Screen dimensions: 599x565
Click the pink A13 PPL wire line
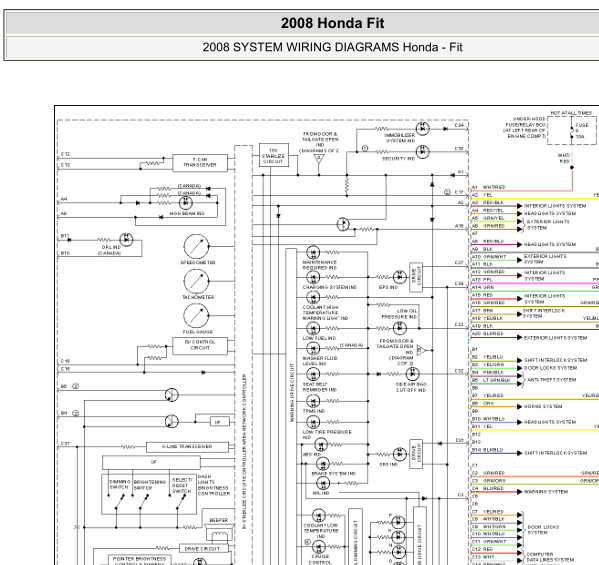535,283
